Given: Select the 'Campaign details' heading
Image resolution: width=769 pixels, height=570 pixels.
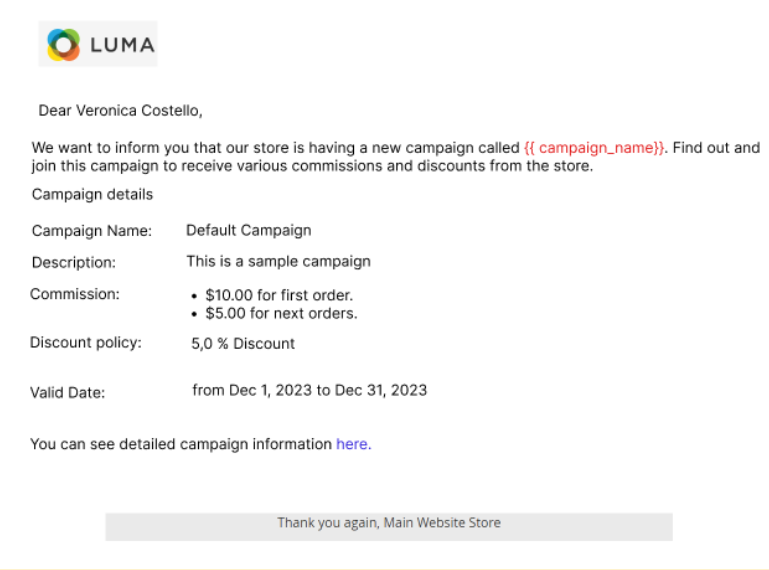Looking at the screenshot, I should [x=92, y=194].
